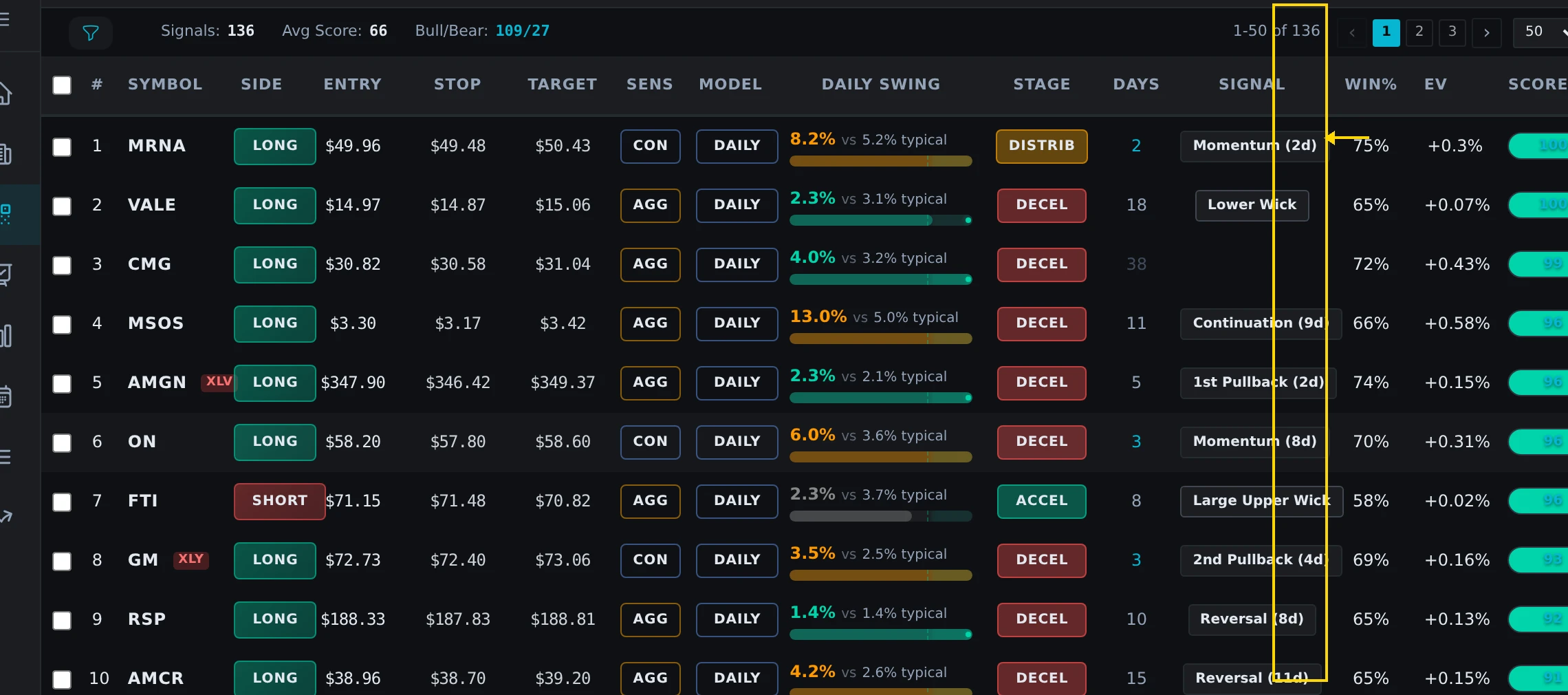Check the AMGN row checkbox
The height and width of the screenshot is (695, 1568).
coord(62,383)
